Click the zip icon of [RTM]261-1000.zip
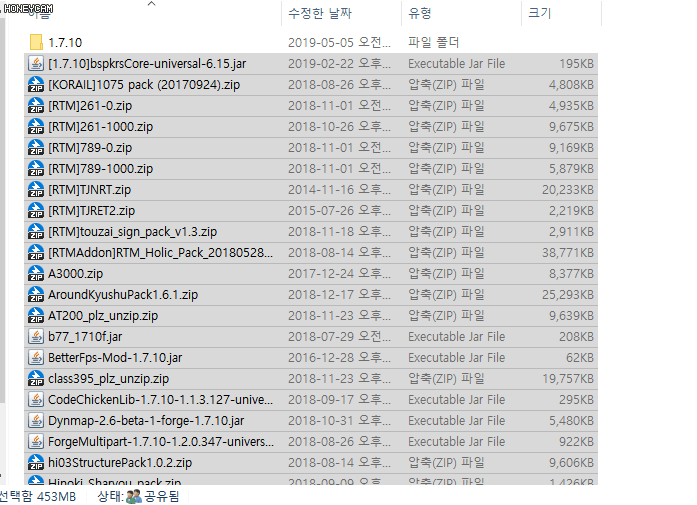 point(36,127)
